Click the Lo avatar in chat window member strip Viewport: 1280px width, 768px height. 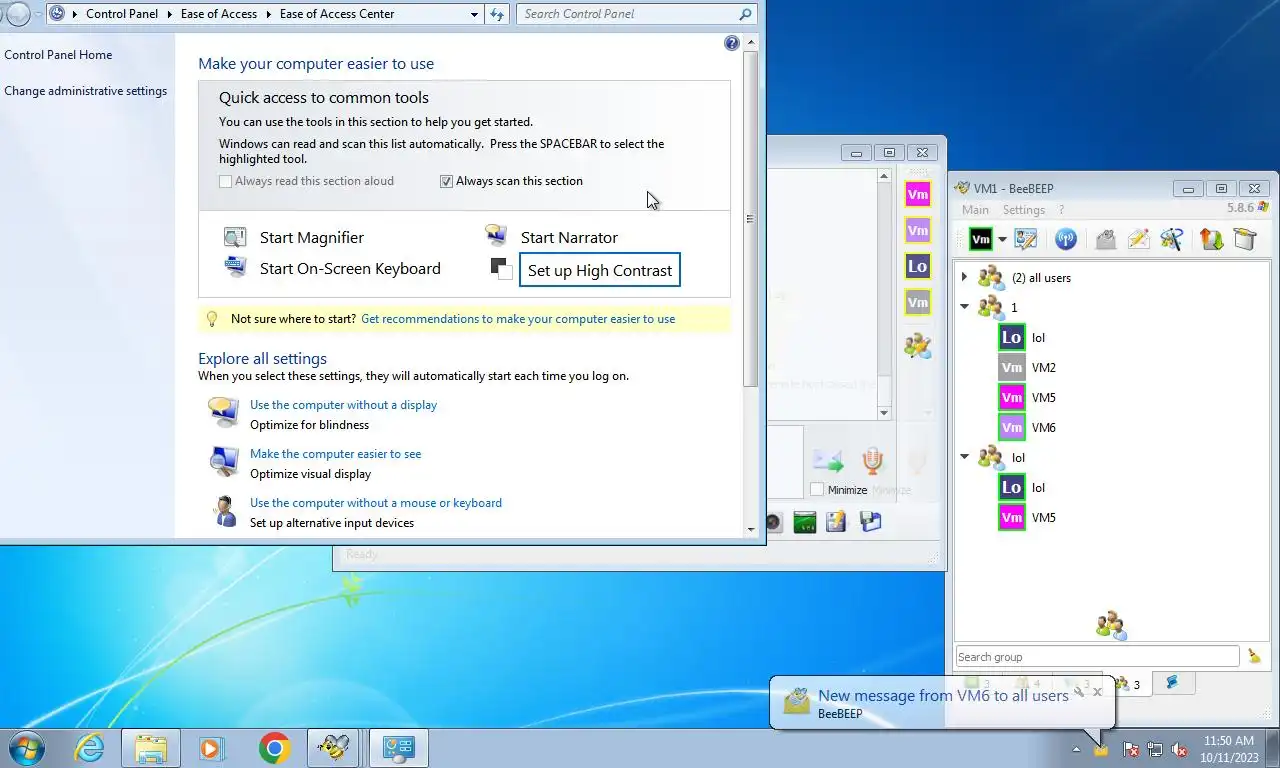917,267
